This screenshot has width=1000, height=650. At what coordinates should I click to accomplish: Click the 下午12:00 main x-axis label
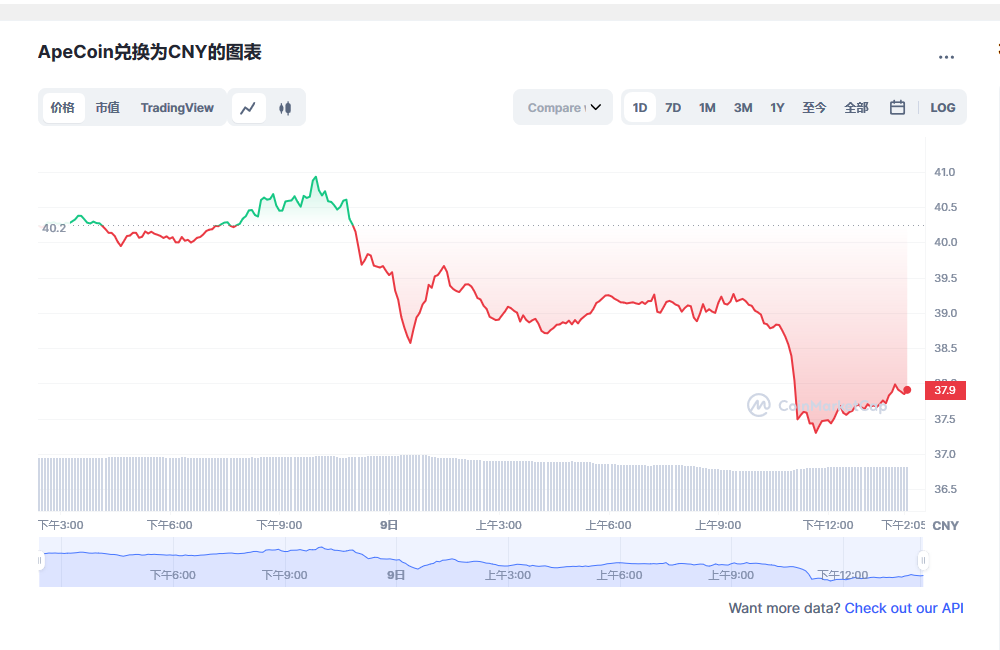point(828,525)
